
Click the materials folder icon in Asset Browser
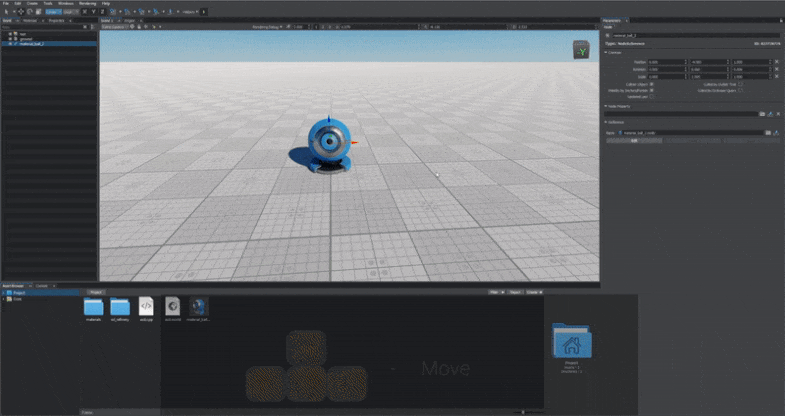[93, 307]
